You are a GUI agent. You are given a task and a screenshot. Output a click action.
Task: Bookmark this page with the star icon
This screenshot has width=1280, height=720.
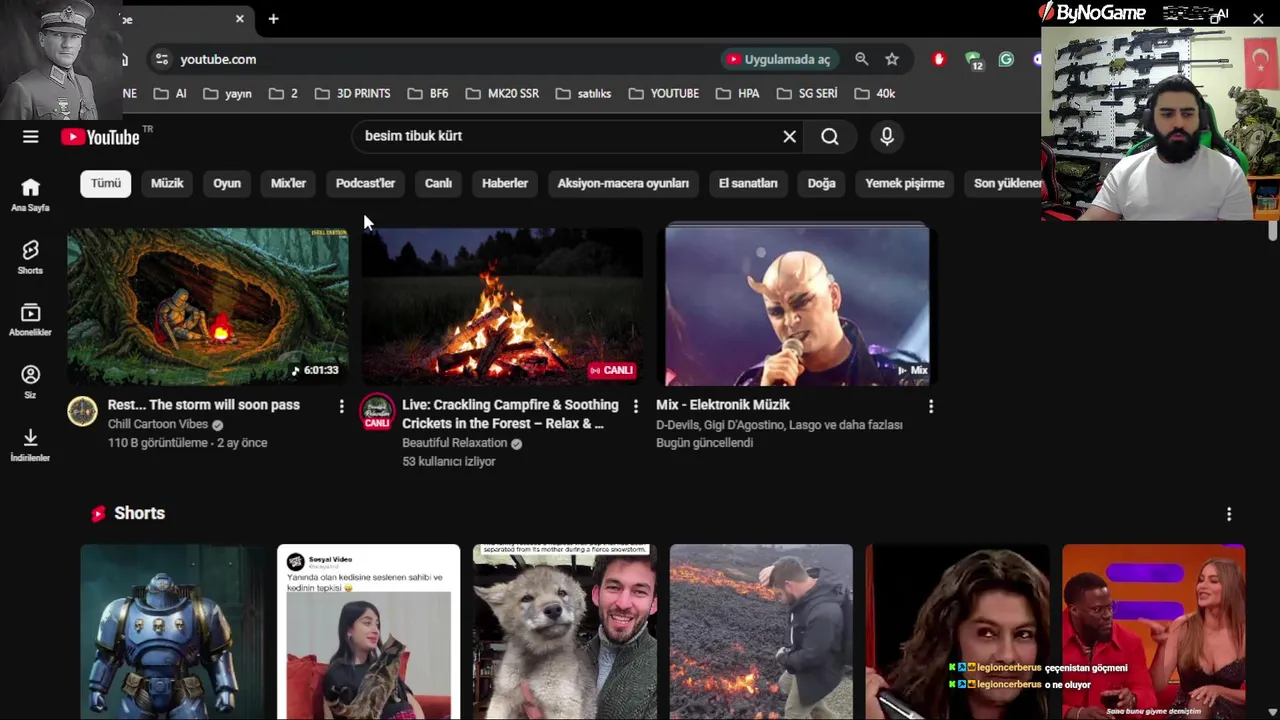[x=892, y=59]
